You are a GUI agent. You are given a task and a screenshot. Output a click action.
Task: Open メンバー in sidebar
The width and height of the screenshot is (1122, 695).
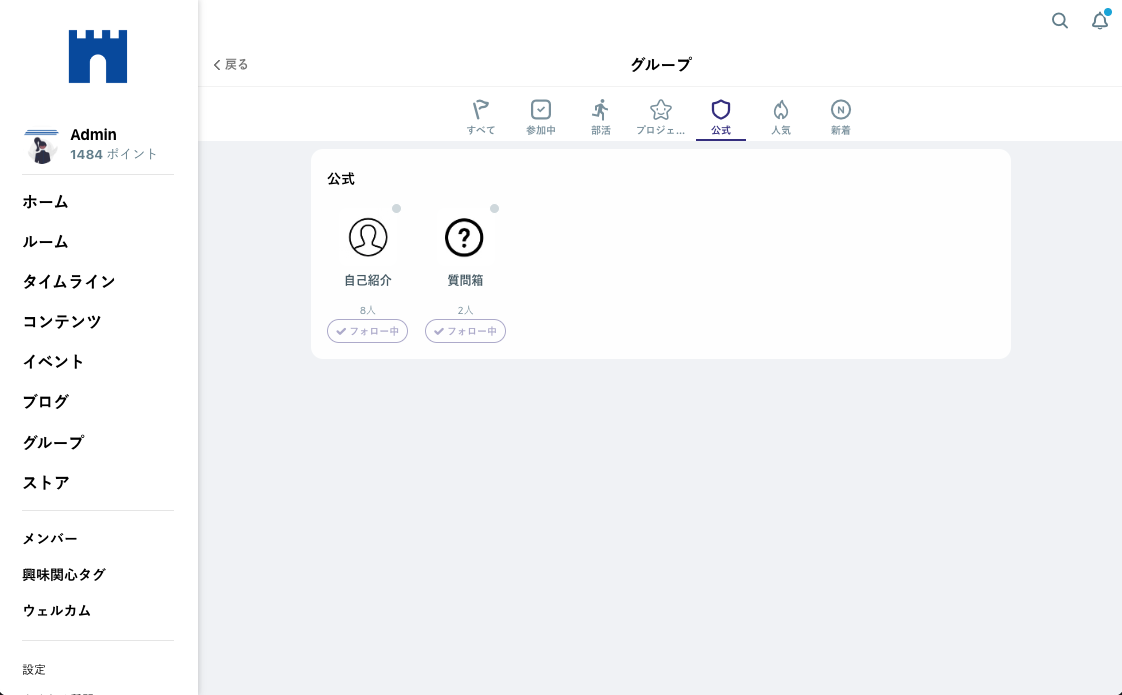(50, 539)
